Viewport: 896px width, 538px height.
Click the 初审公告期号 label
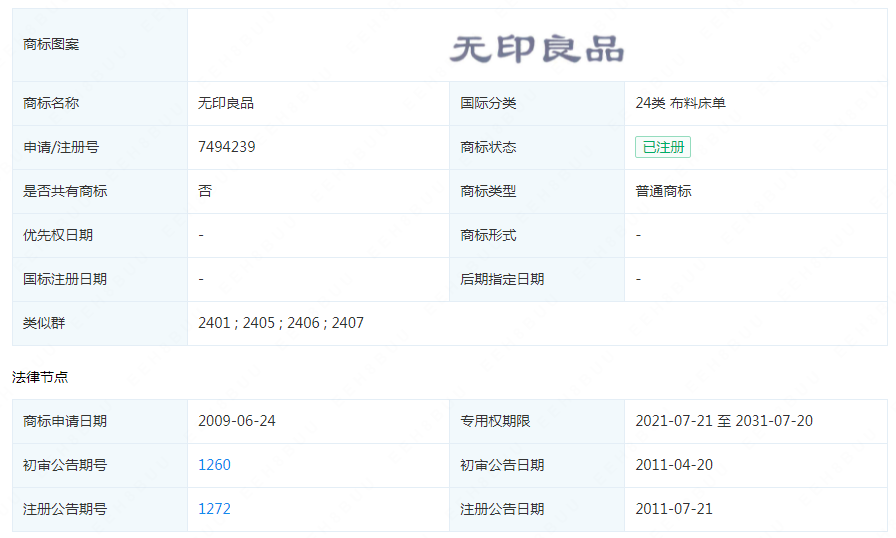65,465
